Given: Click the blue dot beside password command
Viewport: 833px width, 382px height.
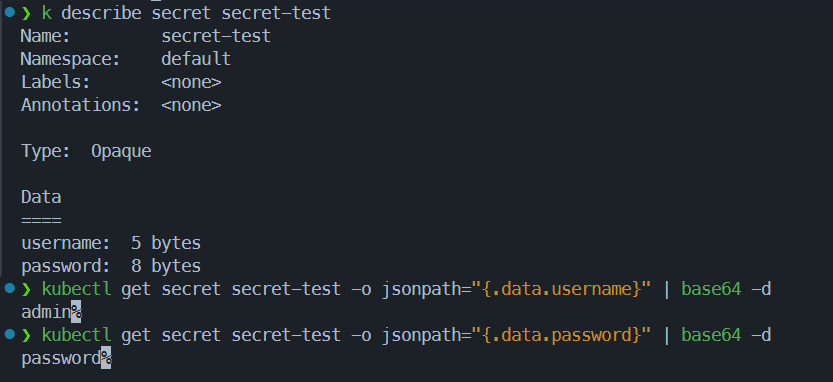Looking at the screenshot, I should [x=9, y=334].
